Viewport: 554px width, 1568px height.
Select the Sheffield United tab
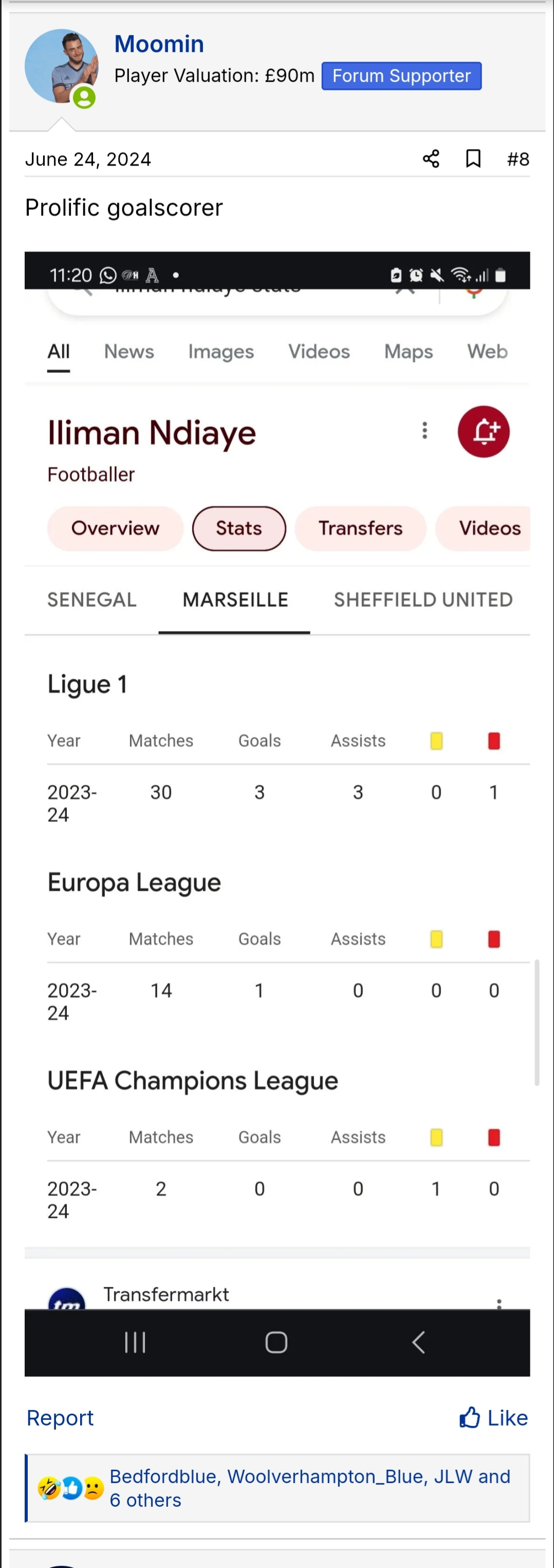[x=422, y=600]
